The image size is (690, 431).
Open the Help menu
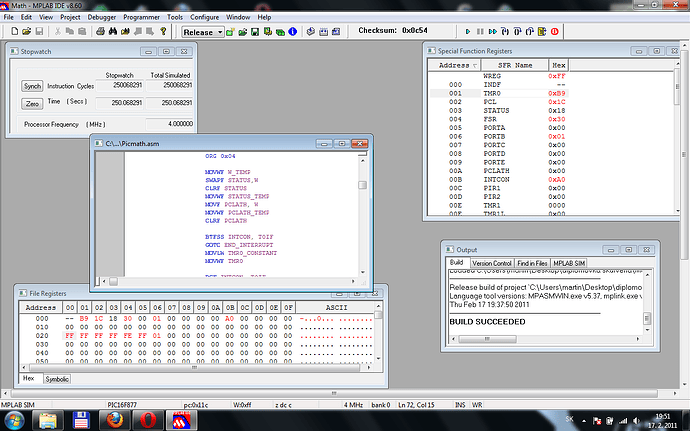(264, 17)
